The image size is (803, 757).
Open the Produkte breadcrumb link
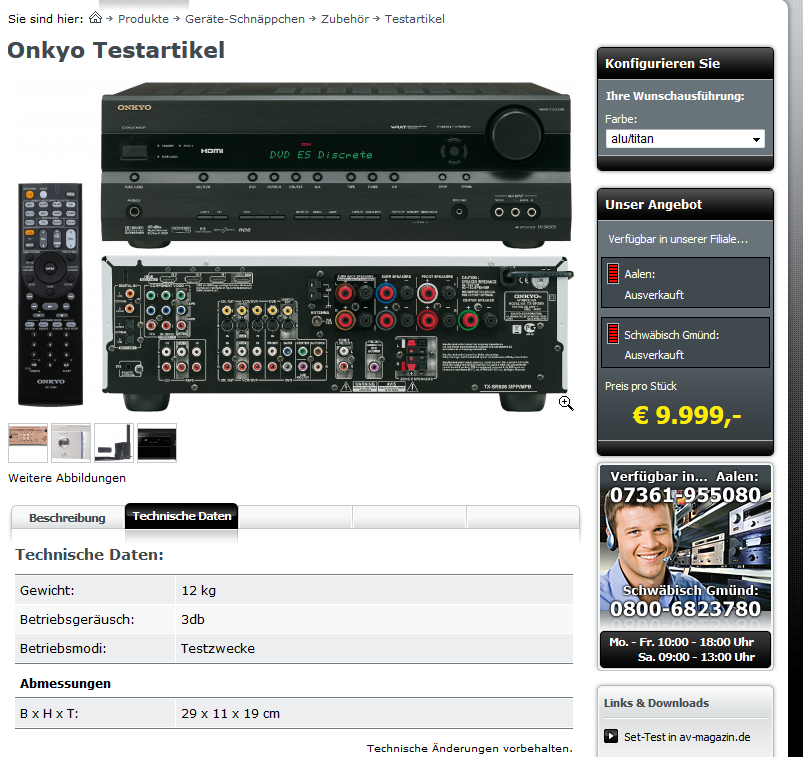pos(143,19)
